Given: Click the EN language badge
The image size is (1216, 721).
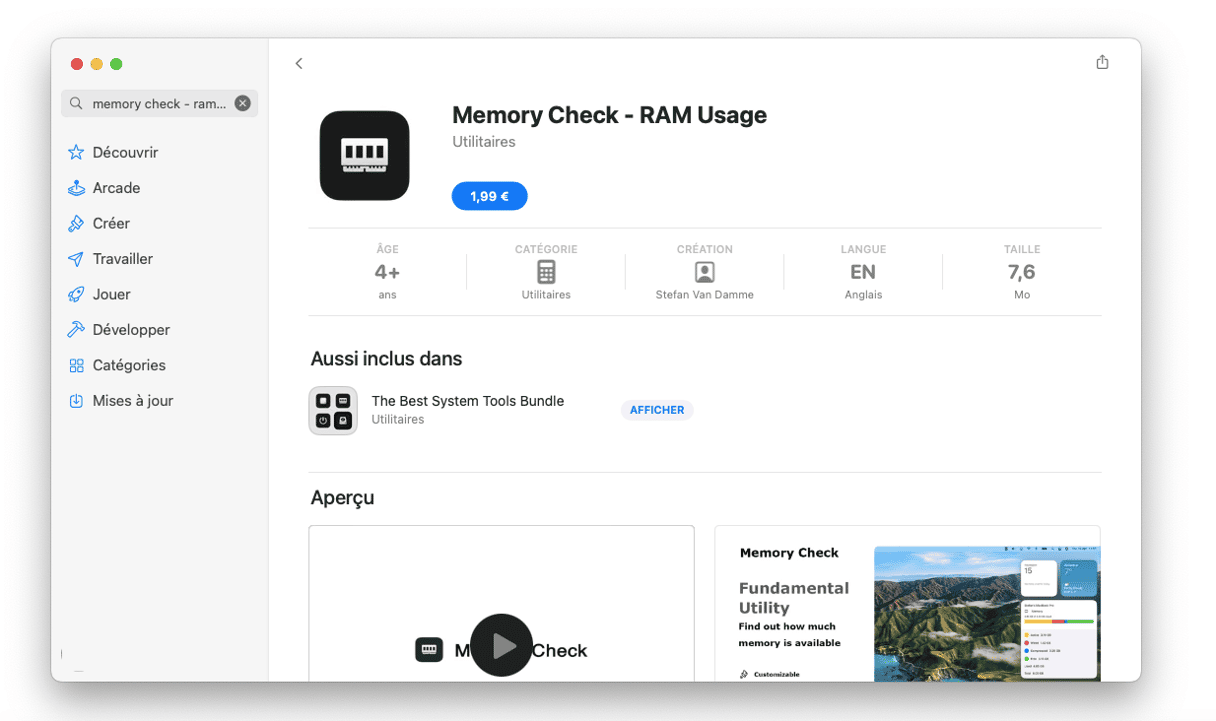Looking at the screenshot, I should click(x=863, y=272).
